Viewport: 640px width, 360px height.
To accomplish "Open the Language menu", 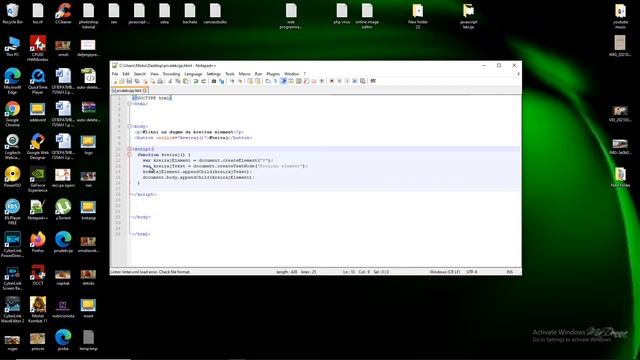I will pyautogui.click(x=193, y=74).
